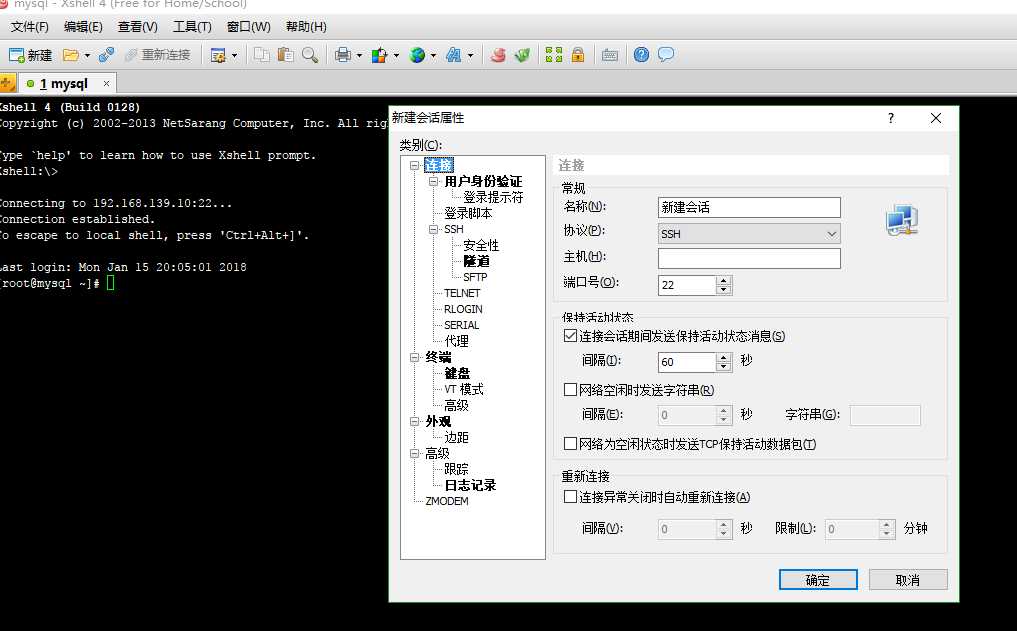The height and width of the screenshot is (631, 1017).
Task: Open dropdown arrow beside Open folder icon
Action: tap(87, 56)
